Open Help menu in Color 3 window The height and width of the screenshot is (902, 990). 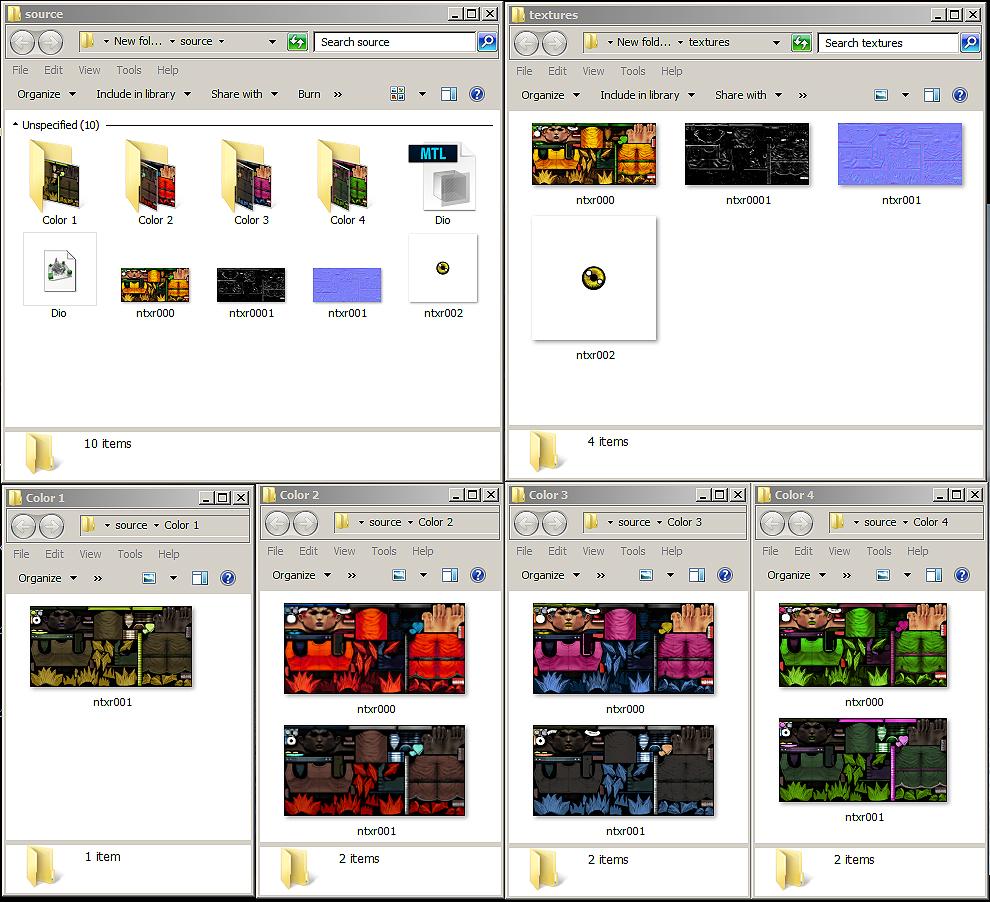pos(672,551)
